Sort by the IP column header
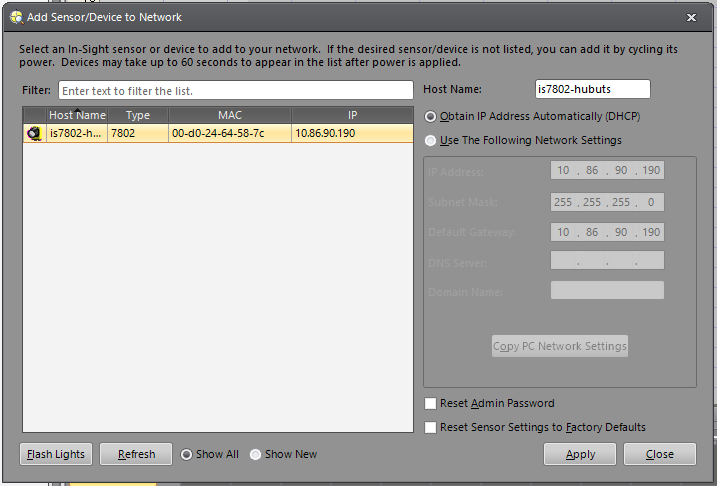Viewport: 717px width, 486px height. click(352, 115)
